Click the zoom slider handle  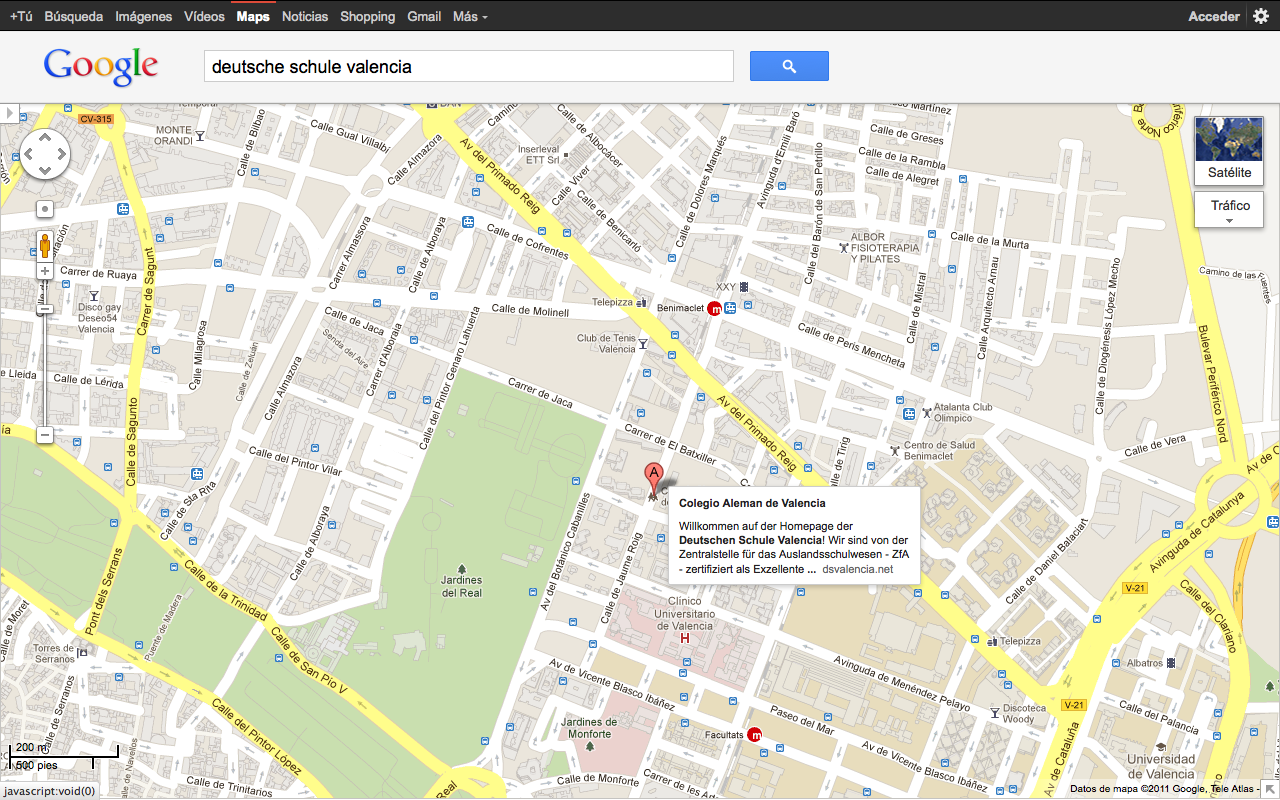tap(45, 309)
